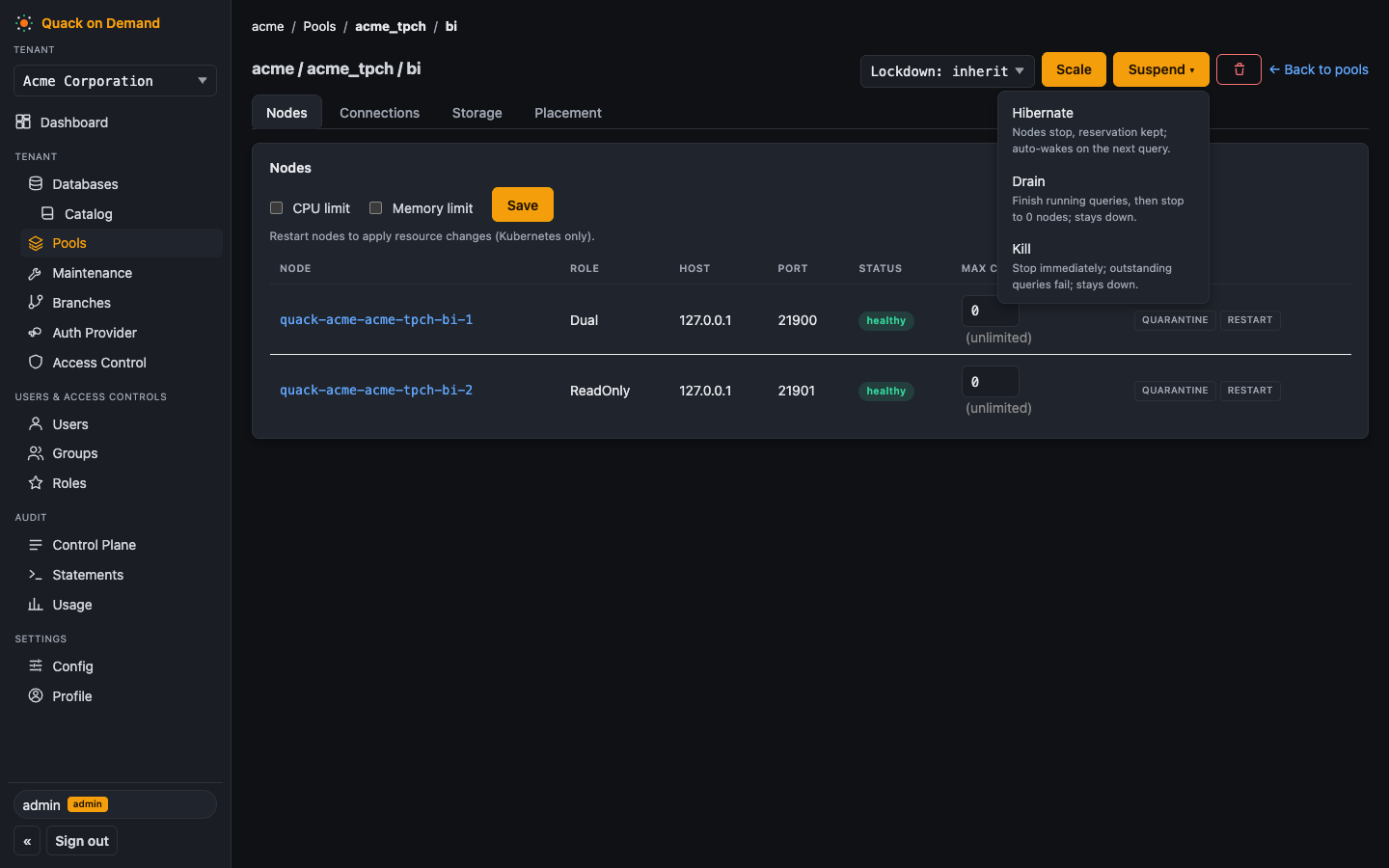Image resolution: width=1389 pixels, height=868 pixels.
Task: Click the Branches git icon
Action: (36, 302)
